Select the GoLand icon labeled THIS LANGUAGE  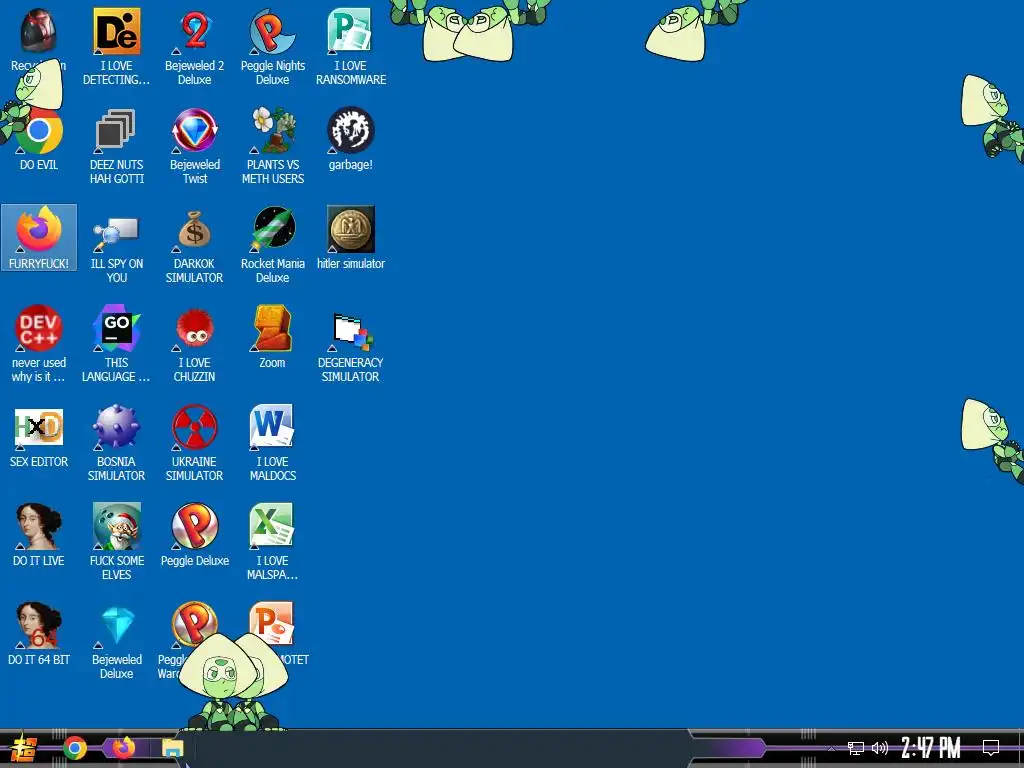pyautogui.click(x=116, y=328)
